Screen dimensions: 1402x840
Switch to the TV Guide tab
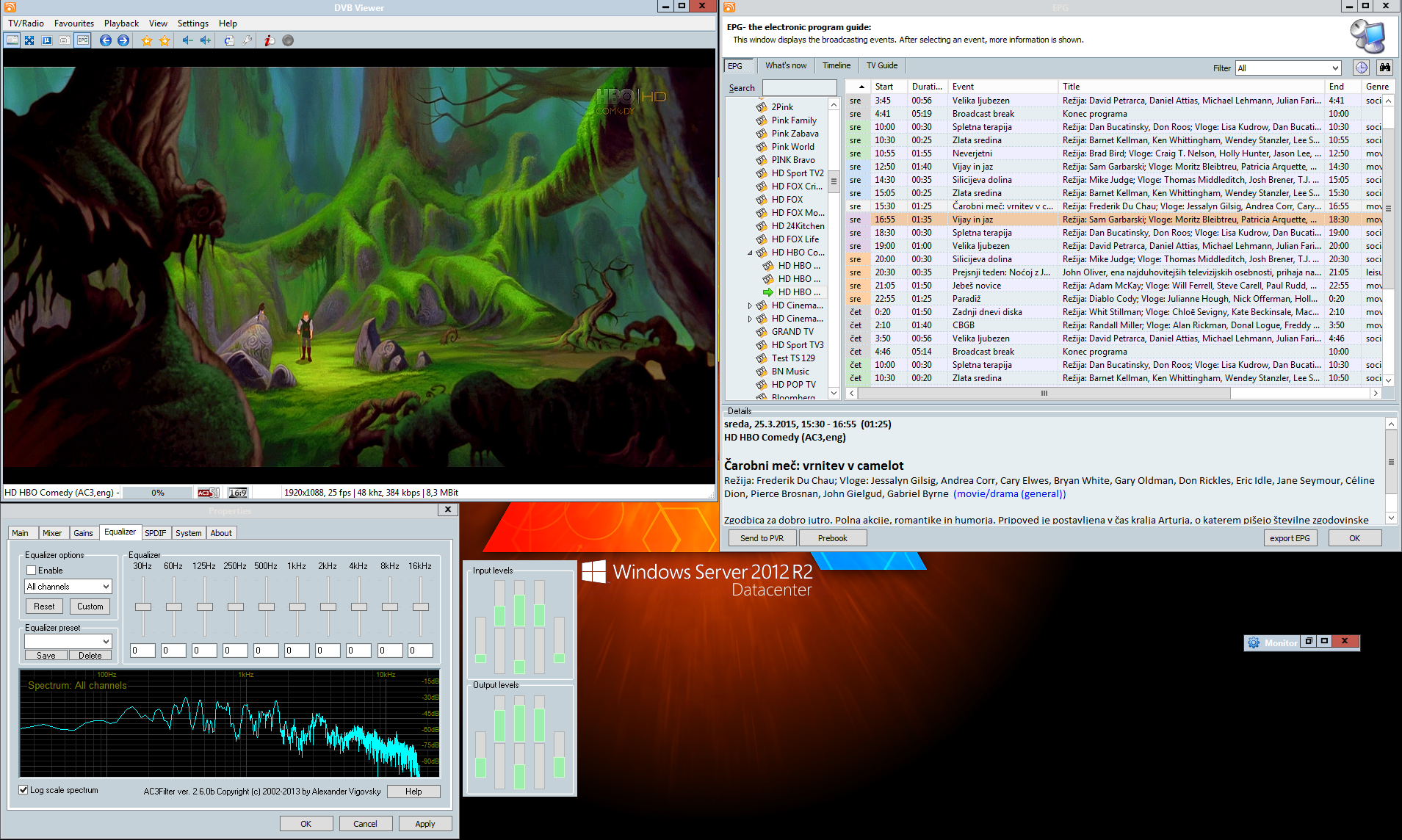click(x=882, y=65)
